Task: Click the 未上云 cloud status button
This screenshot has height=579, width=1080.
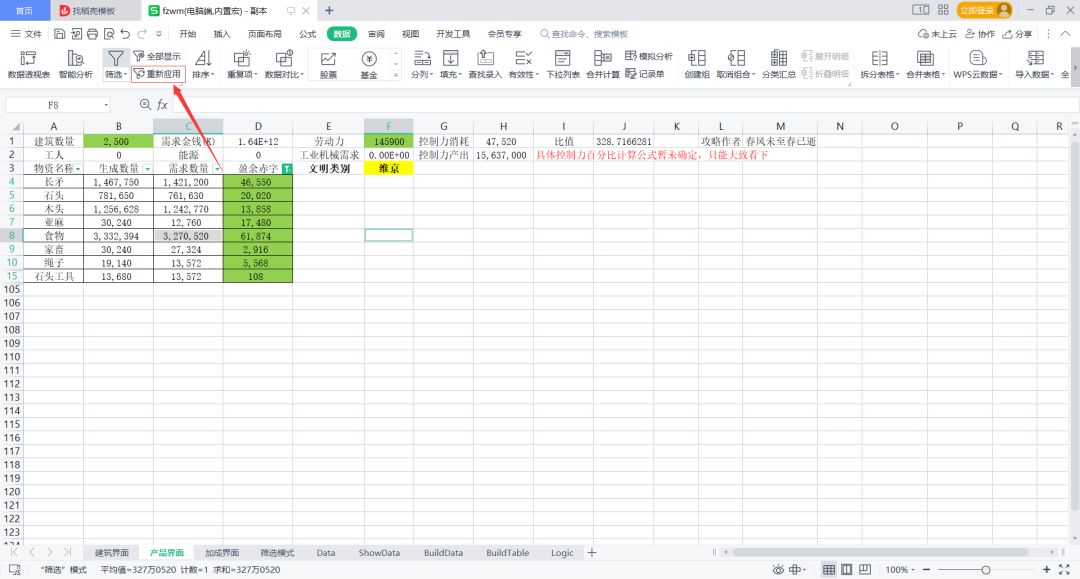Action: coord(937,34)
